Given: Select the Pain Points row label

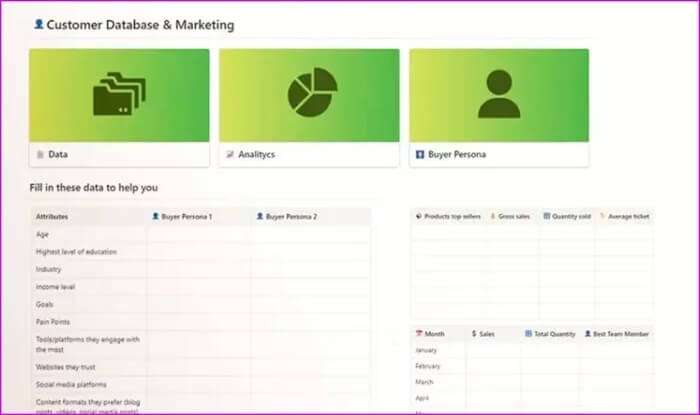Looking at the screenshot, I should tap(53, 322).
